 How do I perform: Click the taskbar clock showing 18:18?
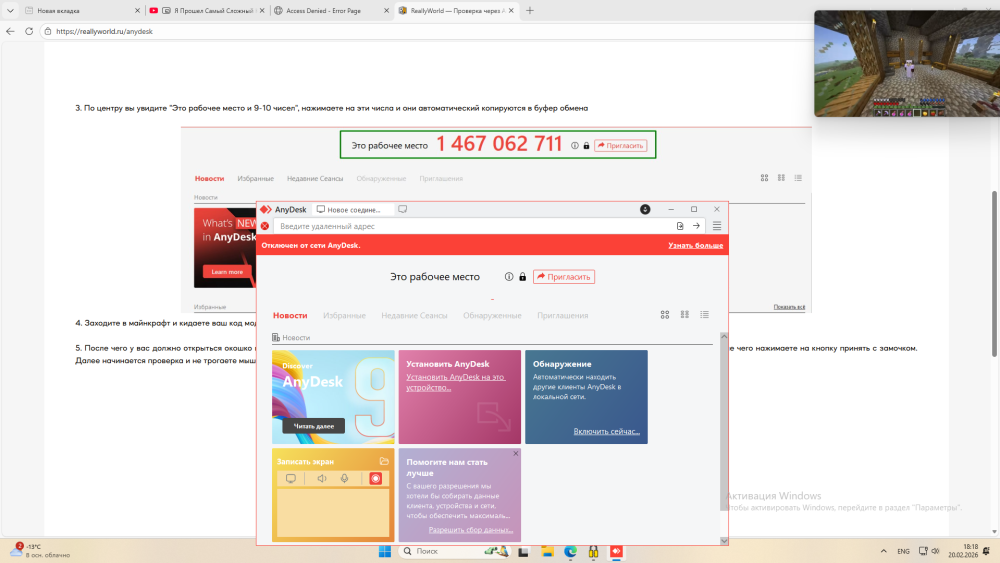pyautogui.click(x=962, y=551)
